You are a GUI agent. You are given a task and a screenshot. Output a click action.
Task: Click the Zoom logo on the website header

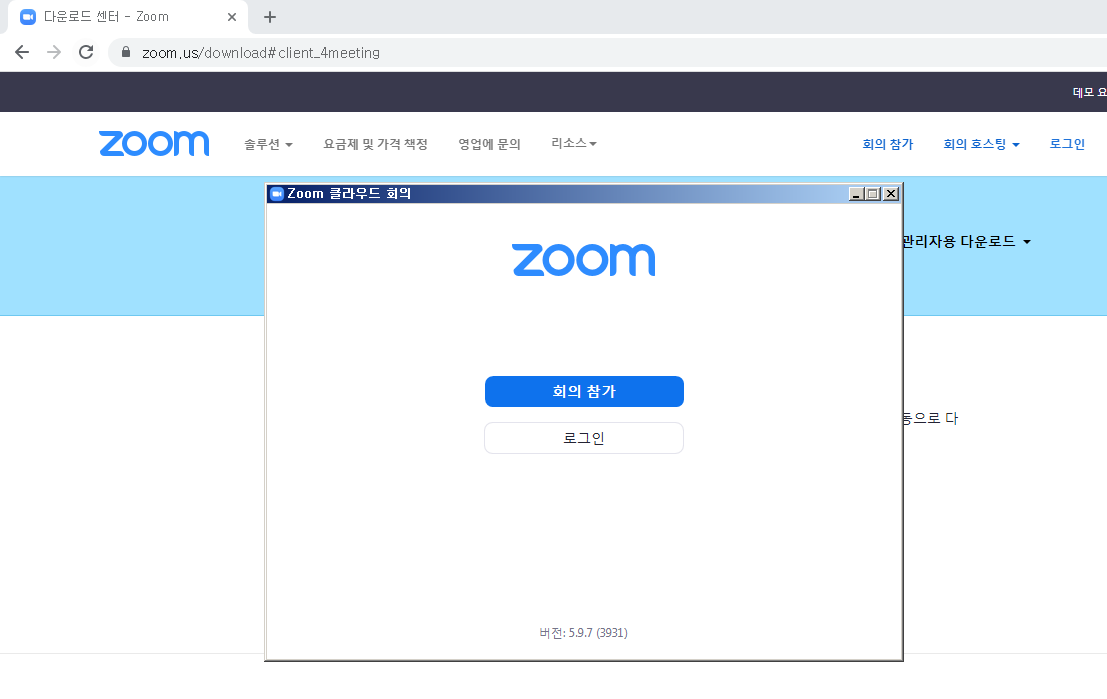coord(154,143)
